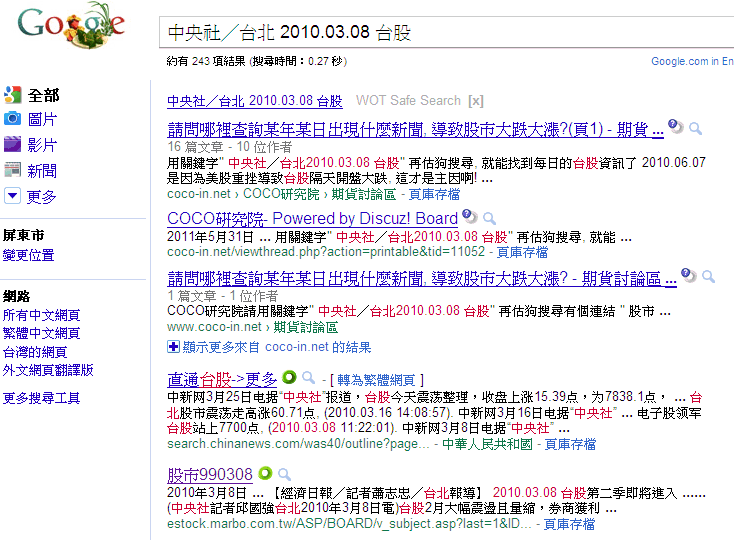This screenshot has height=540, width=734.
Task: Close WOT Safe Search with [x]
Action: click(x=476, y=101)
